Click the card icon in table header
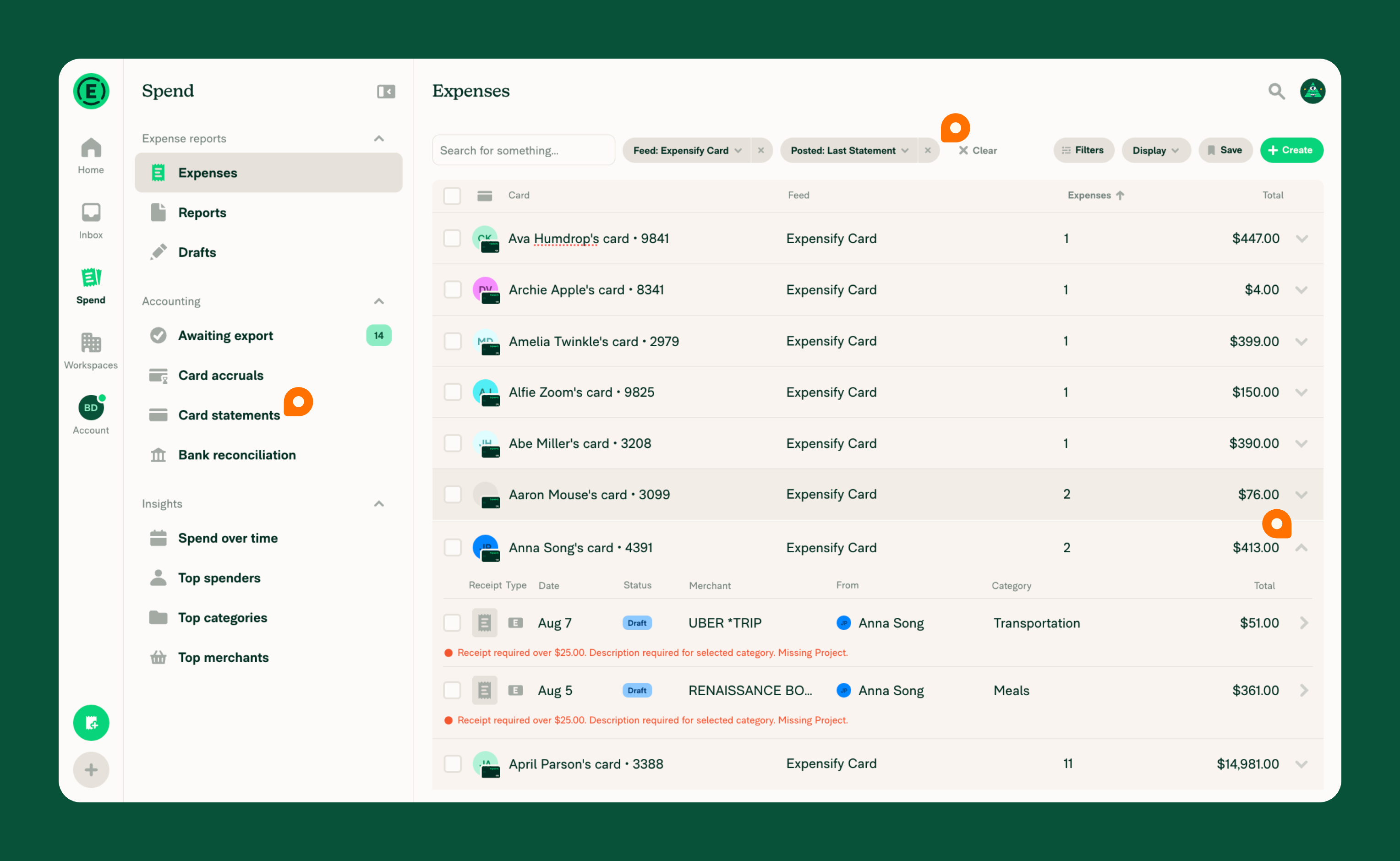1400x861 pixels. pyautogui.click(x=485, y=195)
